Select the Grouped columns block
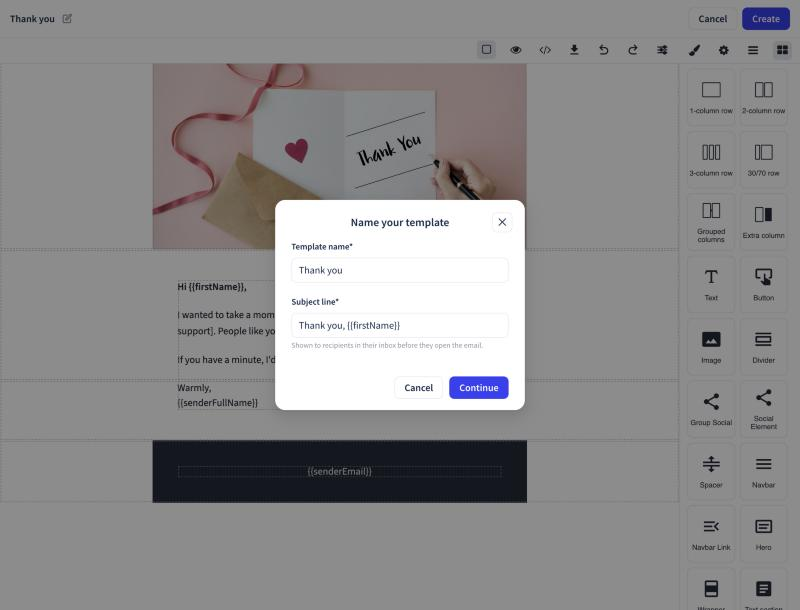This screenshot has height=610, width=800. [x=711, y=222]
